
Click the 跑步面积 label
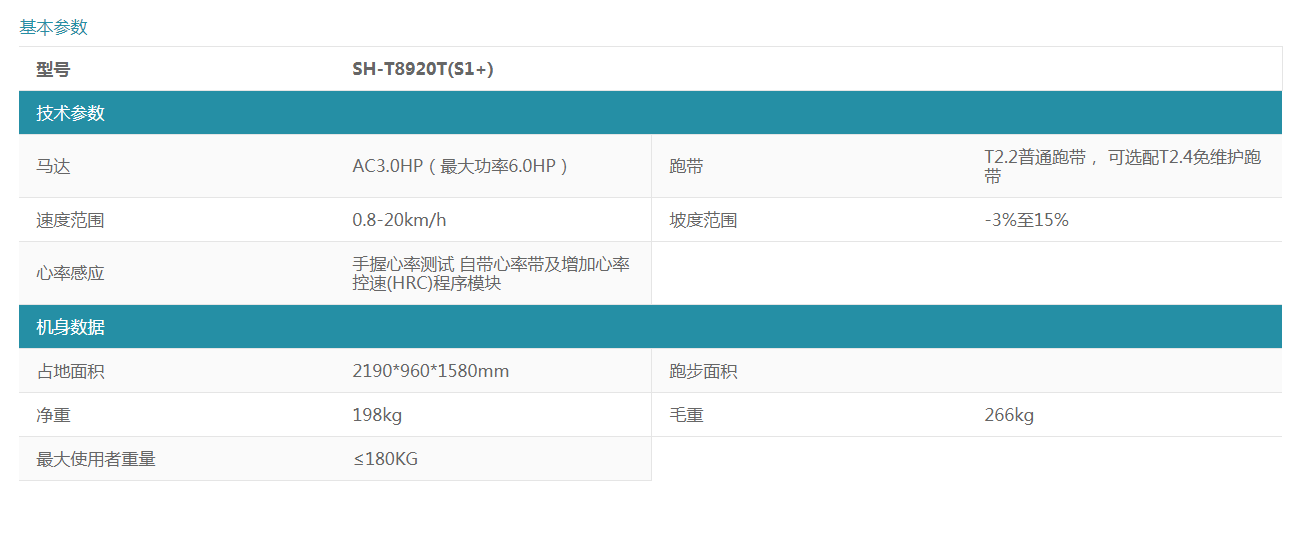coord(703,371)
